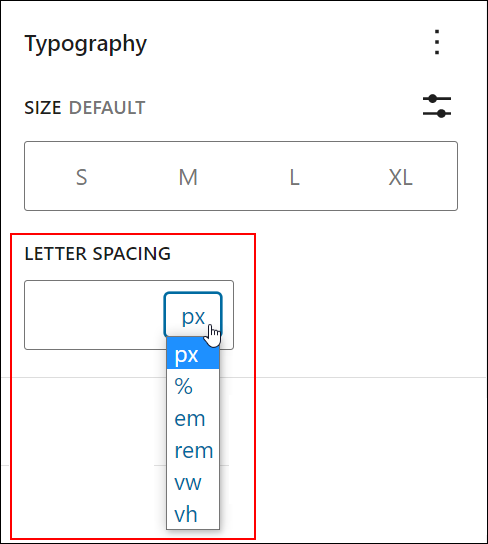Collapse the px unit selector button
The height and width of the screenshot is (544, 488).
(193, 314)
